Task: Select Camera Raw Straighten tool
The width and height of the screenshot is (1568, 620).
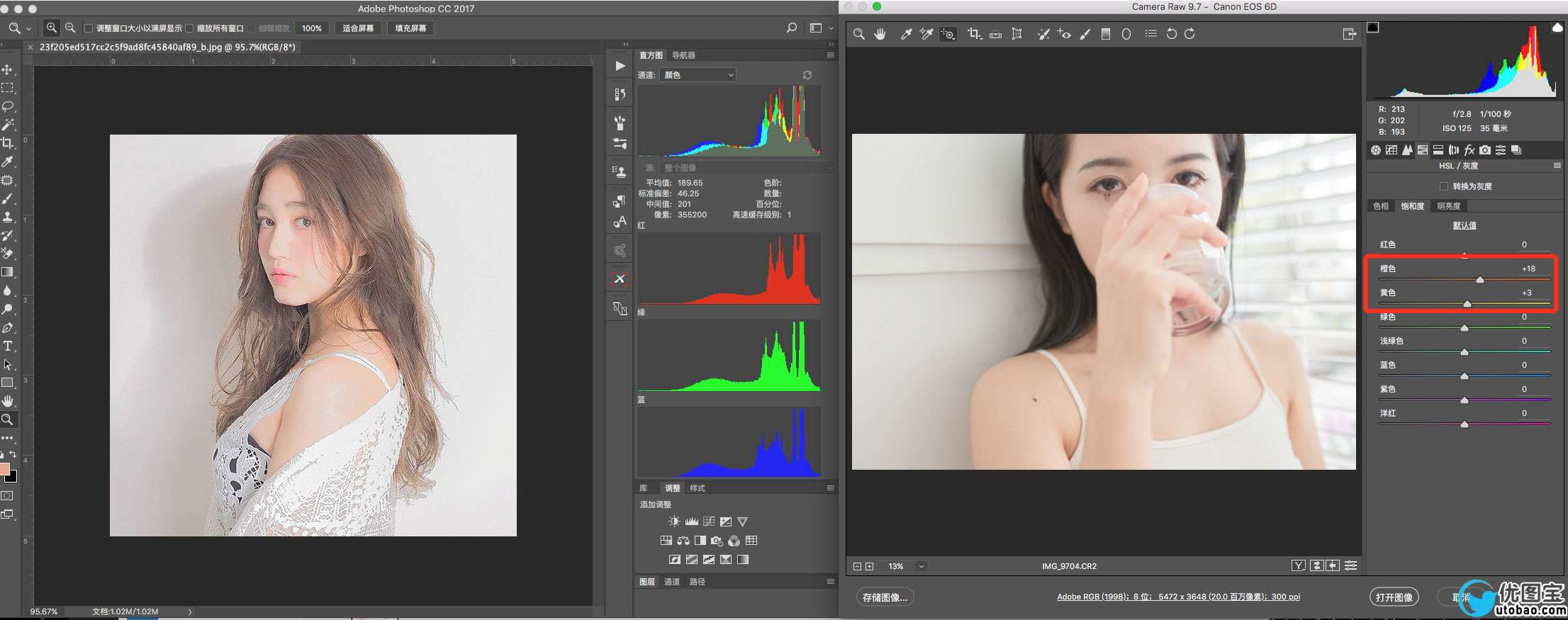Action: pyautogui.click(x=995, y=34)
